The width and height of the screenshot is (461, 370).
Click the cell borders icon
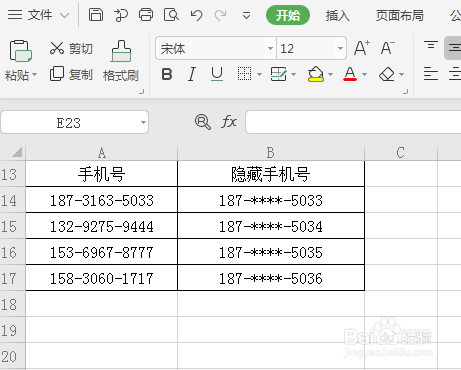(244, 74)
